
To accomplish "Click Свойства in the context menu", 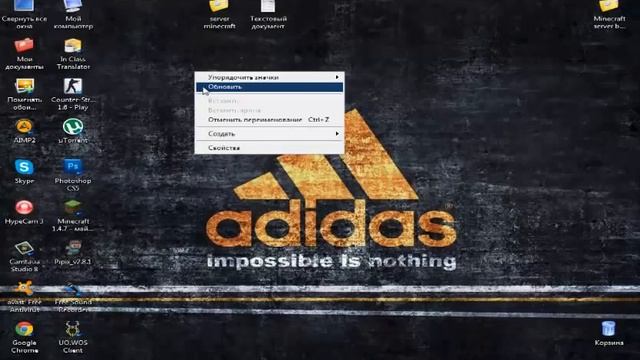I will click(269, 148).
